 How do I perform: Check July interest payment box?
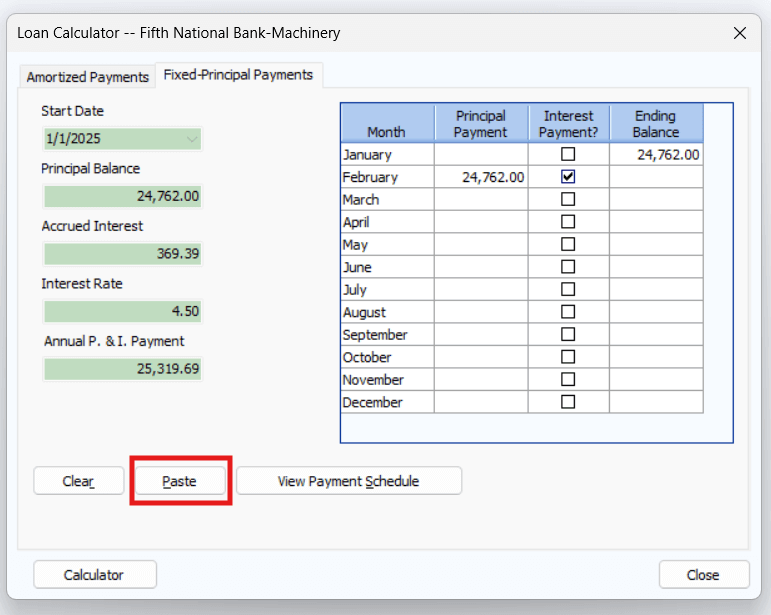[568, 289]
